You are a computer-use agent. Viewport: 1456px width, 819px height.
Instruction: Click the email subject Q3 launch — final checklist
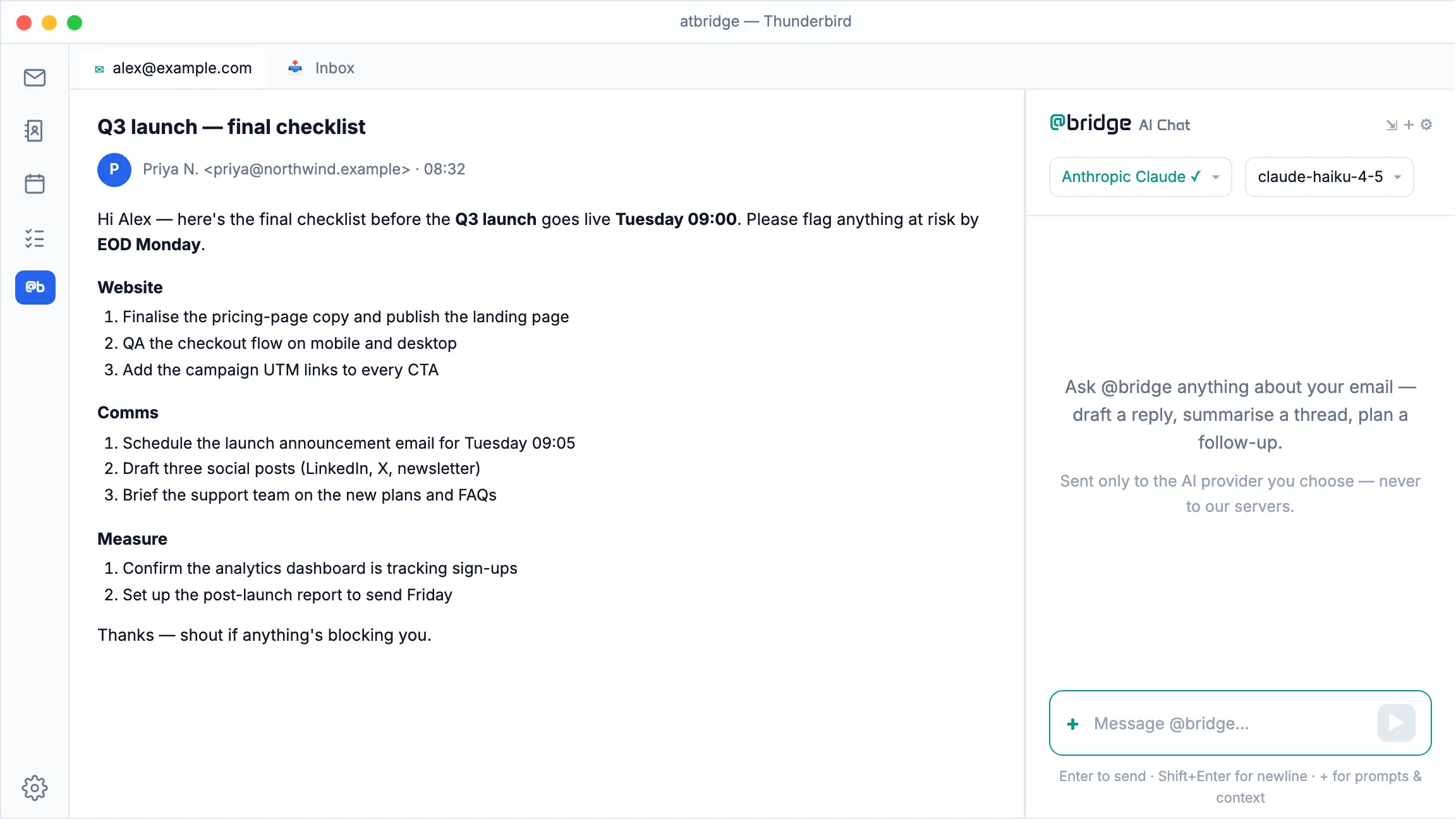tap(231, 127)
